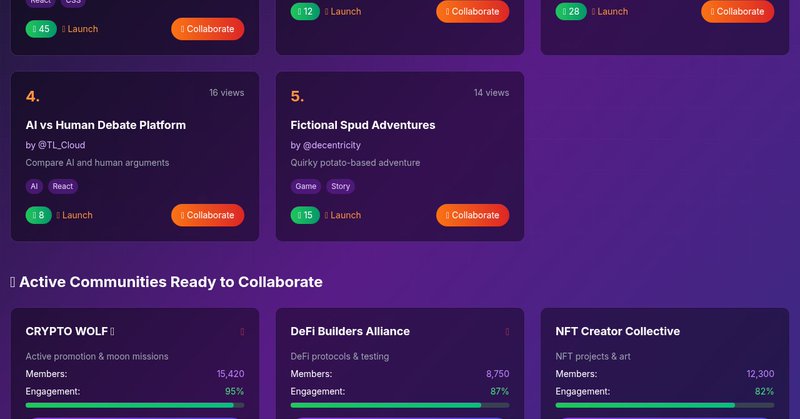
Task: Click Collaborate next to the 12 badge
Action: 472,11
